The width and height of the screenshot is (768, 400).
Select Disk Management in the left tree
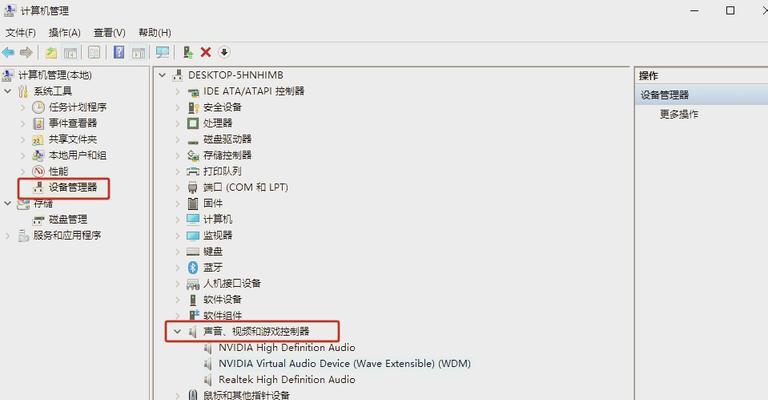click(x=68, y=219)
